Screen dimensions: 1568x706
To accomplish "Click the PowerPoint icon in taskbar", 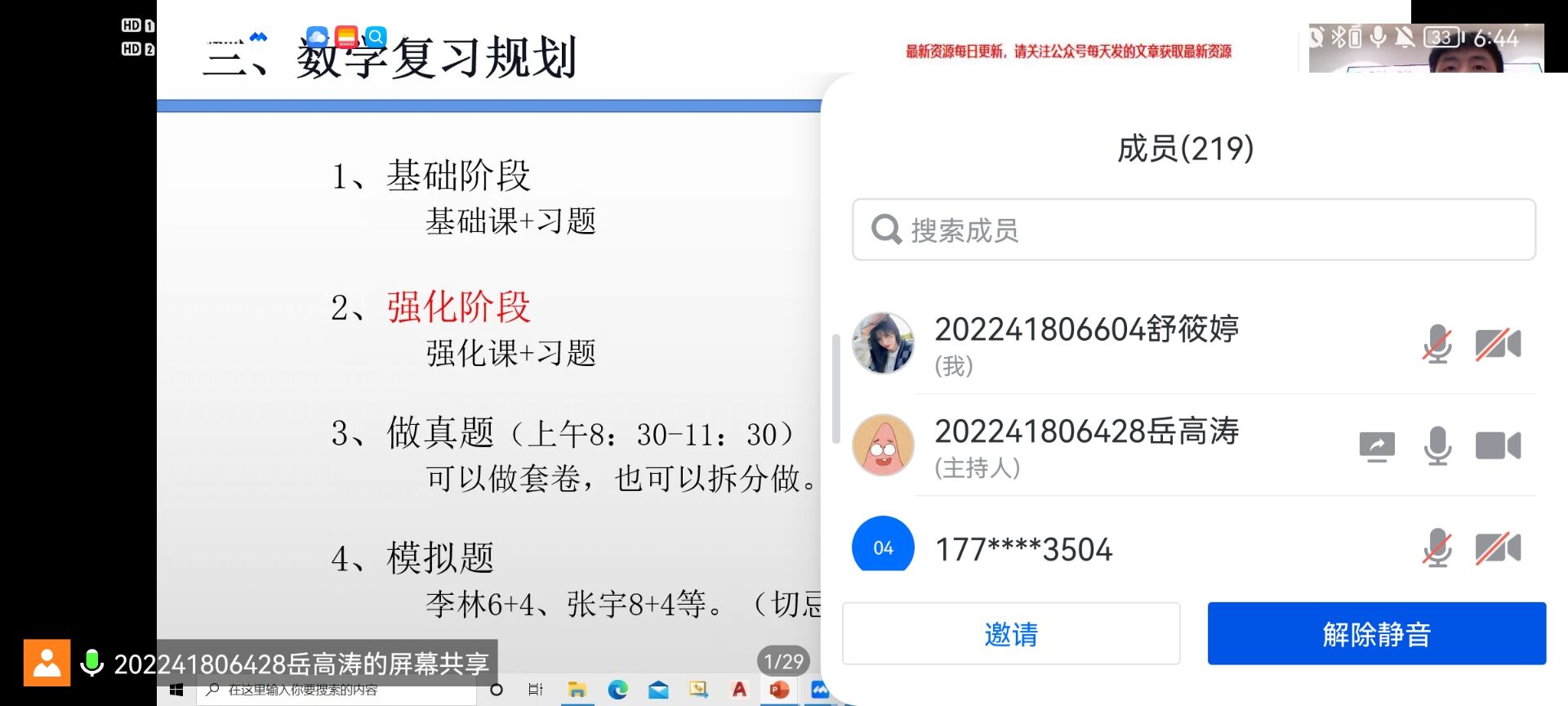I will pos(779,690).
